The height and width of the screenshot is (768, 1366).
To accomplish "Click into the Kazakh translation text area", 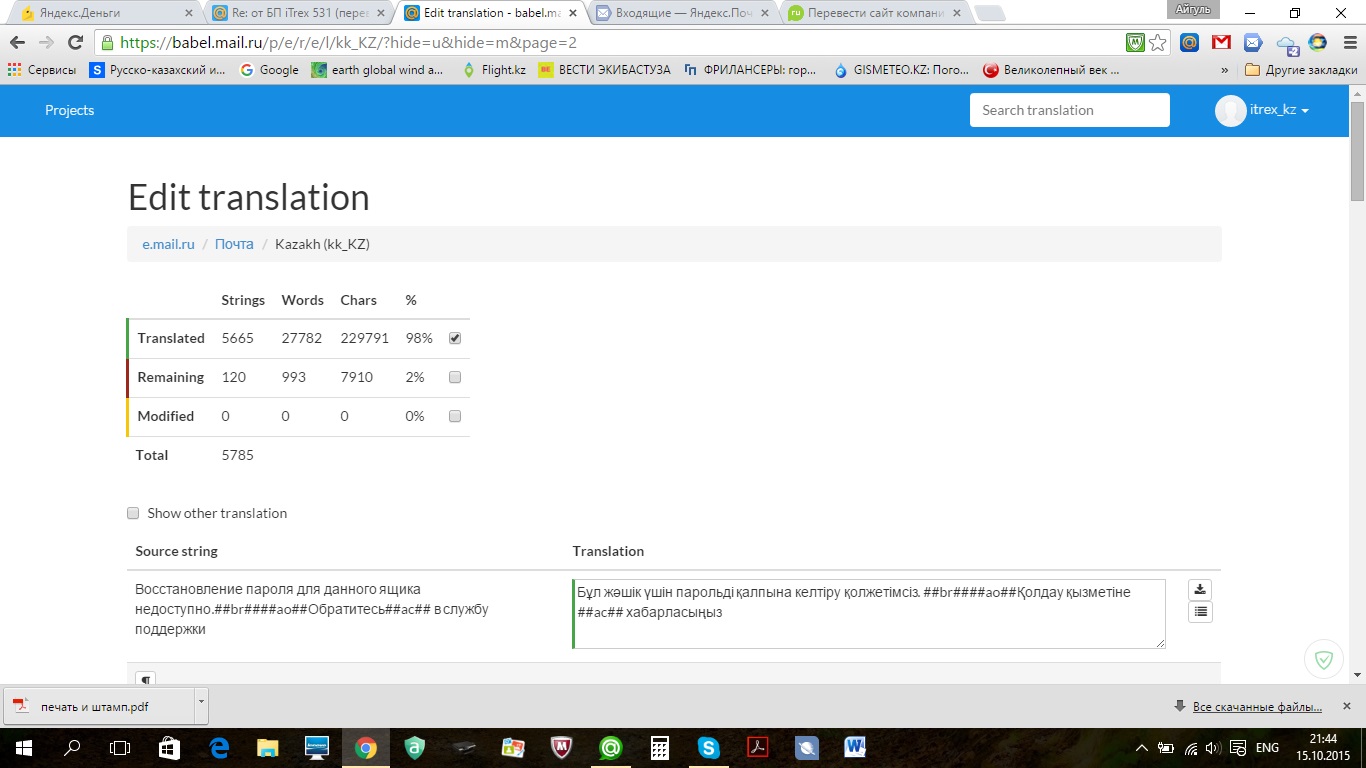I will pos(869,614).
